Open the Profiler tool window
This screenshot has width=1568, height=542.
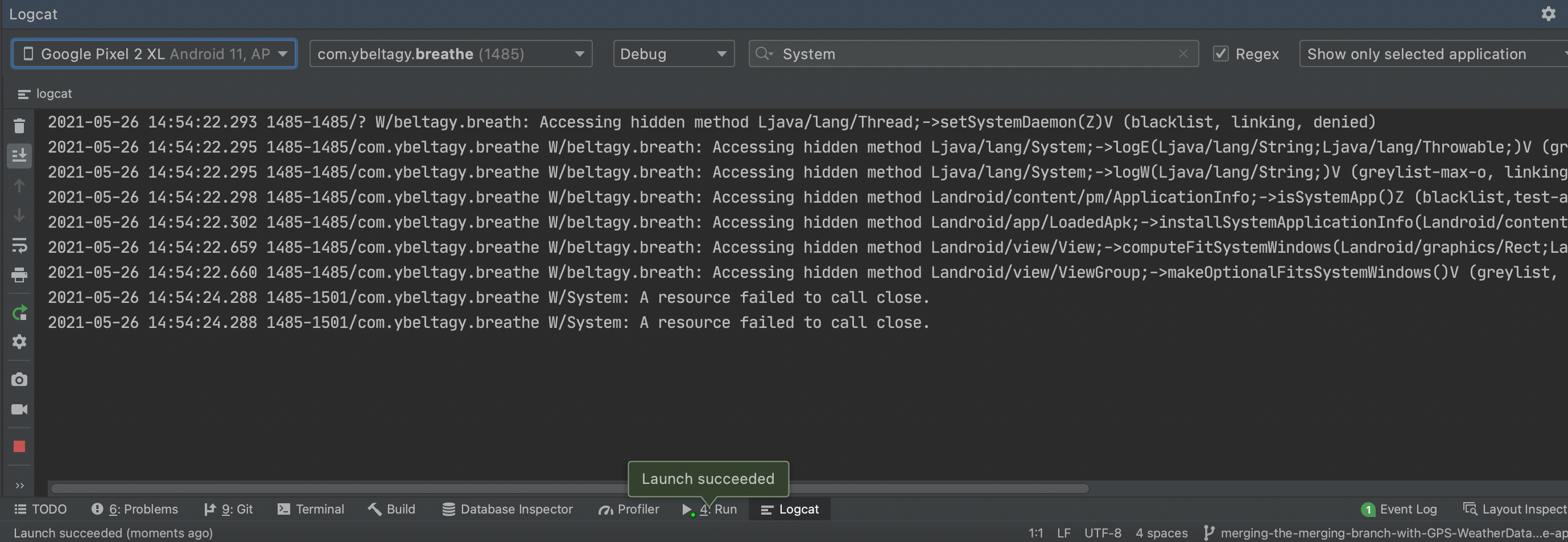click(x=629, y=509)
